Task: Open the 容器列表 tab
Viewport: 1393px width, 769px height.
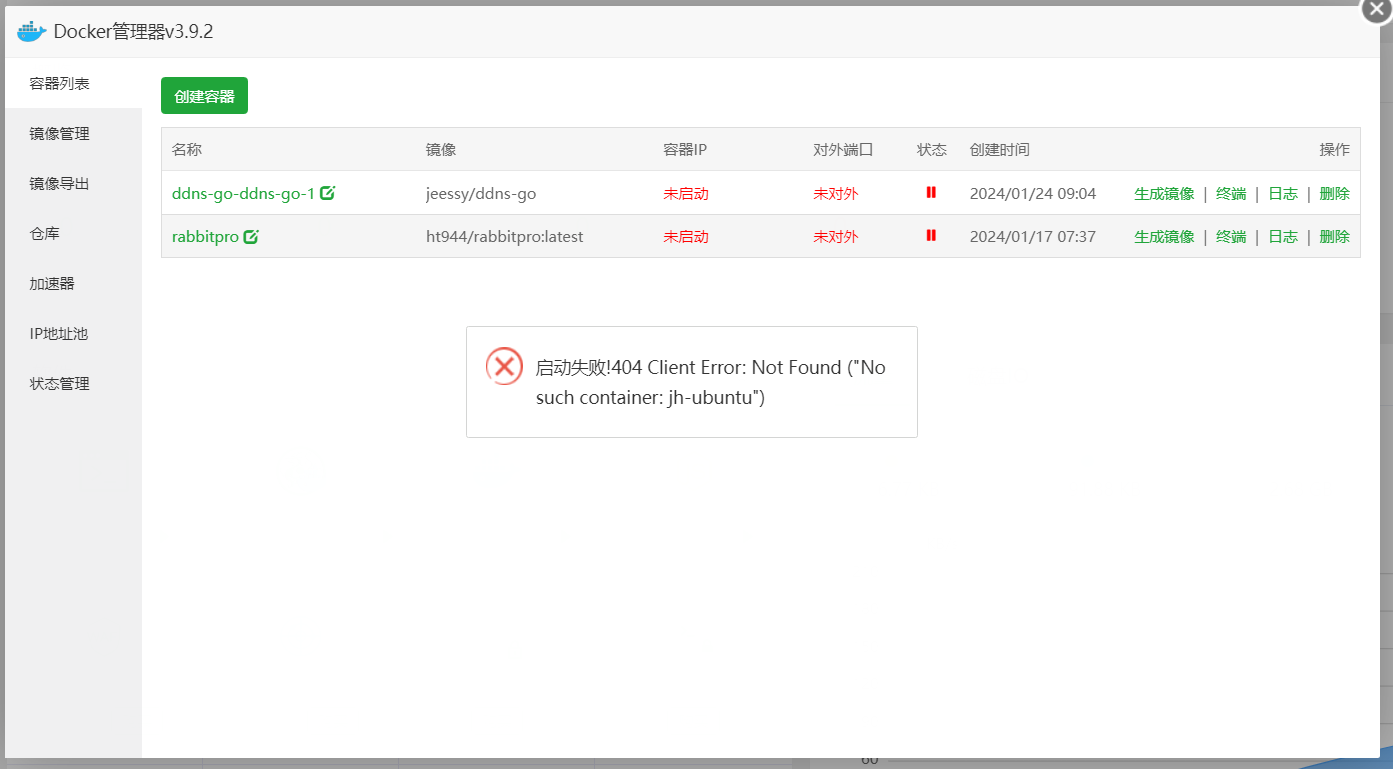Action: [73, 83]
